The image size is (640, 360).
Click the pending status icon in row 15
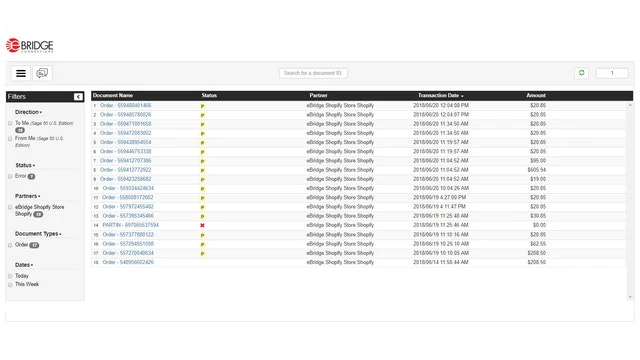(202, 236)
